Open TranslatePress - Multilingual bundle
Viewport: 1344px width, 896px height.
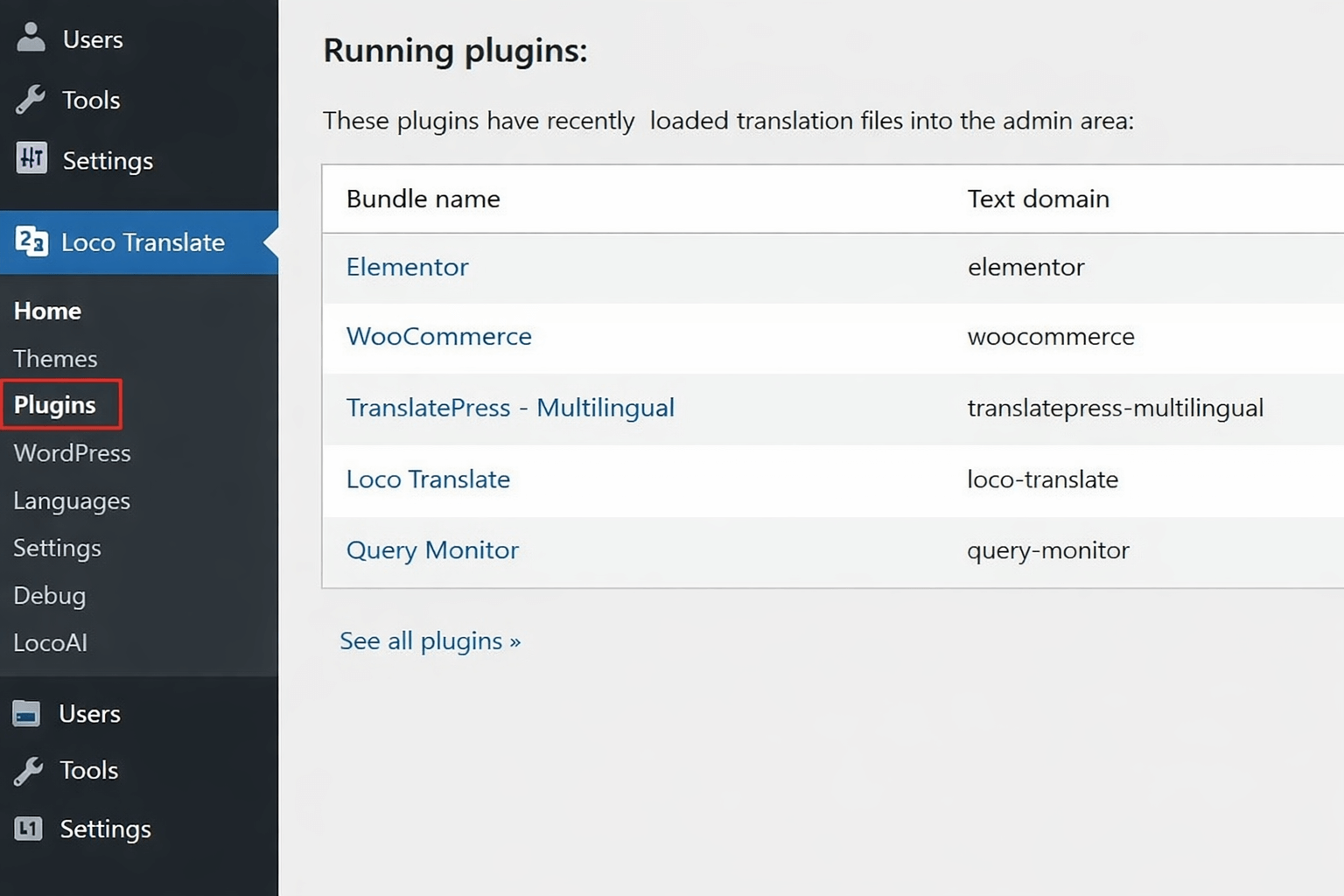point(510,407)
